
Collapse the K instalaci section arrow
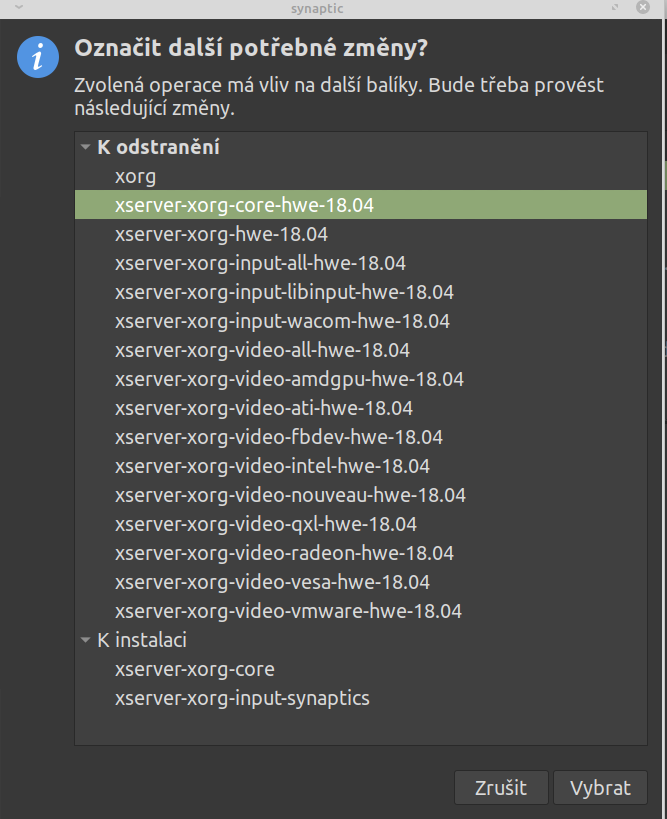coord(86,641)
